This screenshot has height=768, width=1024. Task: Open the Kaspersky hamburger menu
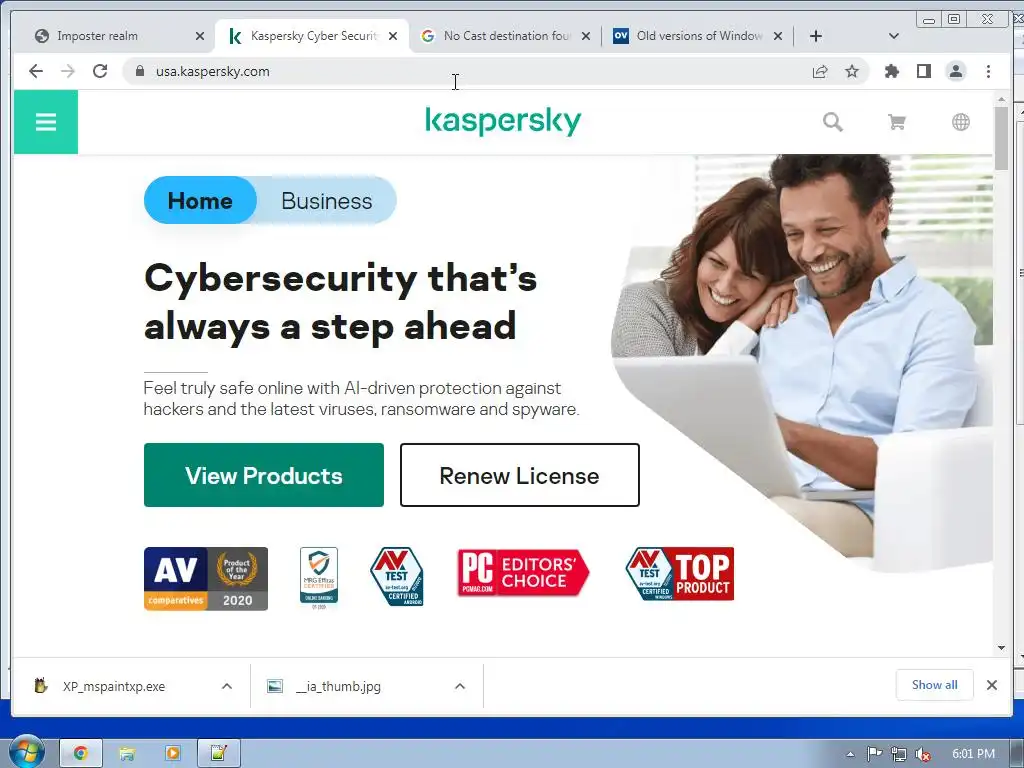[x=46, y=122]
